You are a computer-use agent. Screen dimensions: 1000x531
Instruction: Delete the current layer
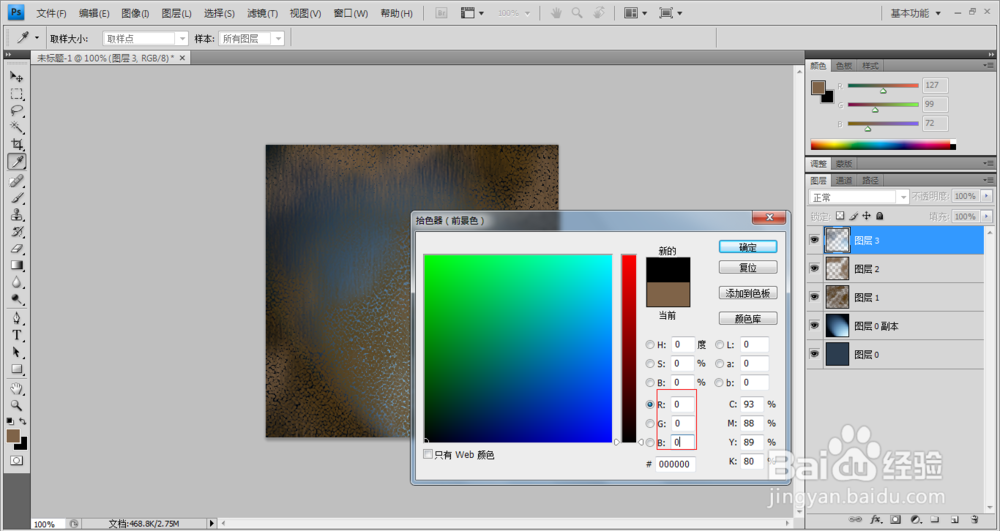click(974, 520)
